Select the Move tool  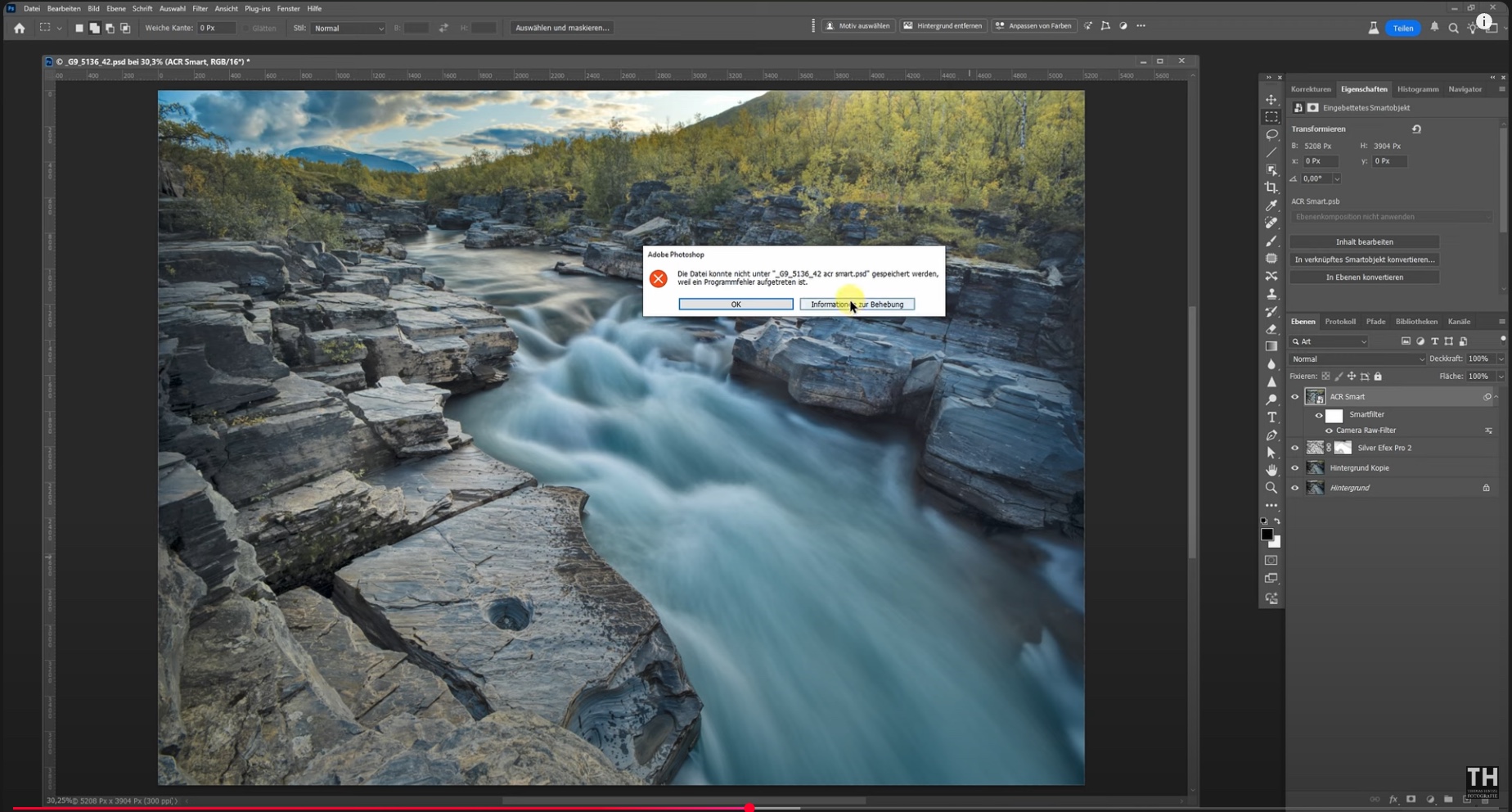point(1271,100)
